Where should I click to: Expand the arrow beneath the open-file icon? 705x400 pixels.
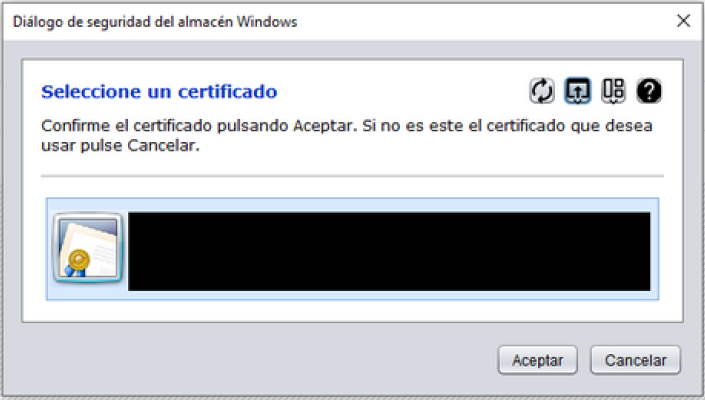[577, 101]
